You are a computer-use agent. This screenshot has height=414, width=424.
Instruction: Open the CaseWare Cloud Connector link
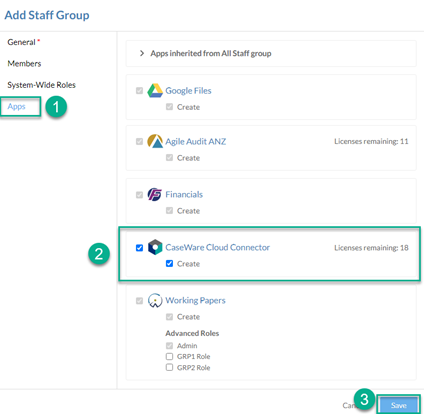point(218,247)
